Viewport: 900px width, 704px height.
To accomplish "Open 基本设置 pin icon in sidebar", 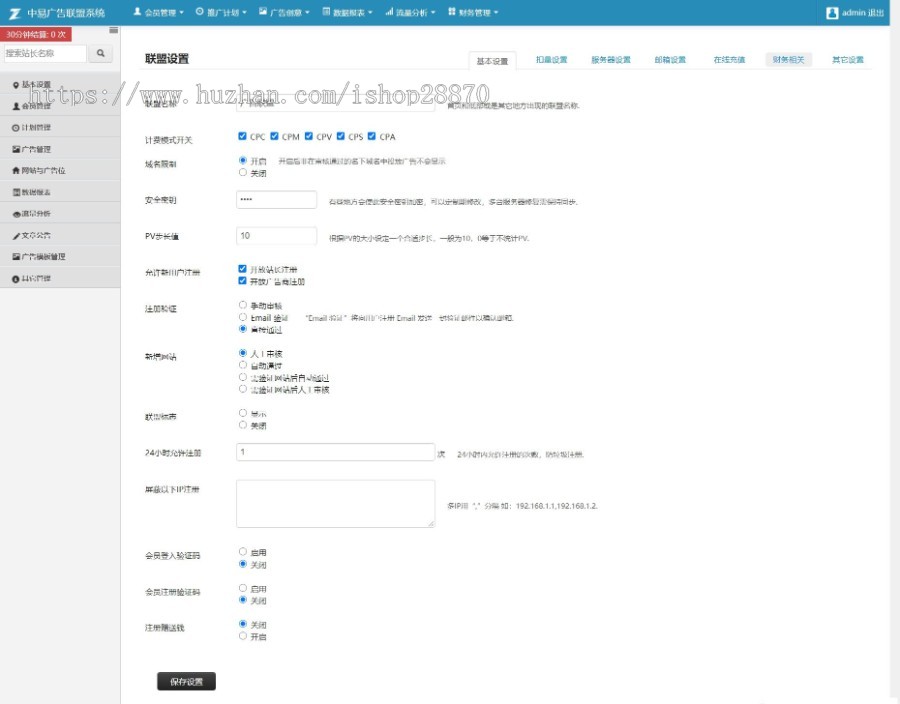I will coord(16,85).
